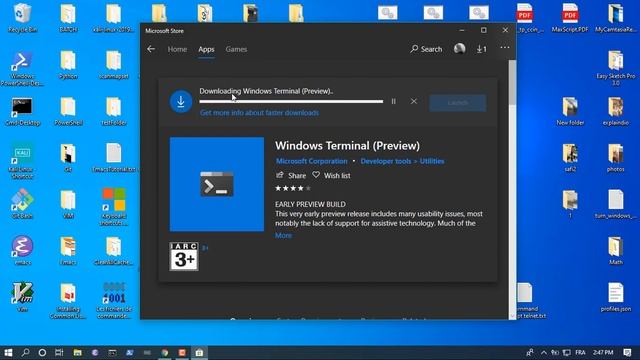Select the testFolder desktop folder
This screenshot has height=360, width=640.
pos(114,111)
